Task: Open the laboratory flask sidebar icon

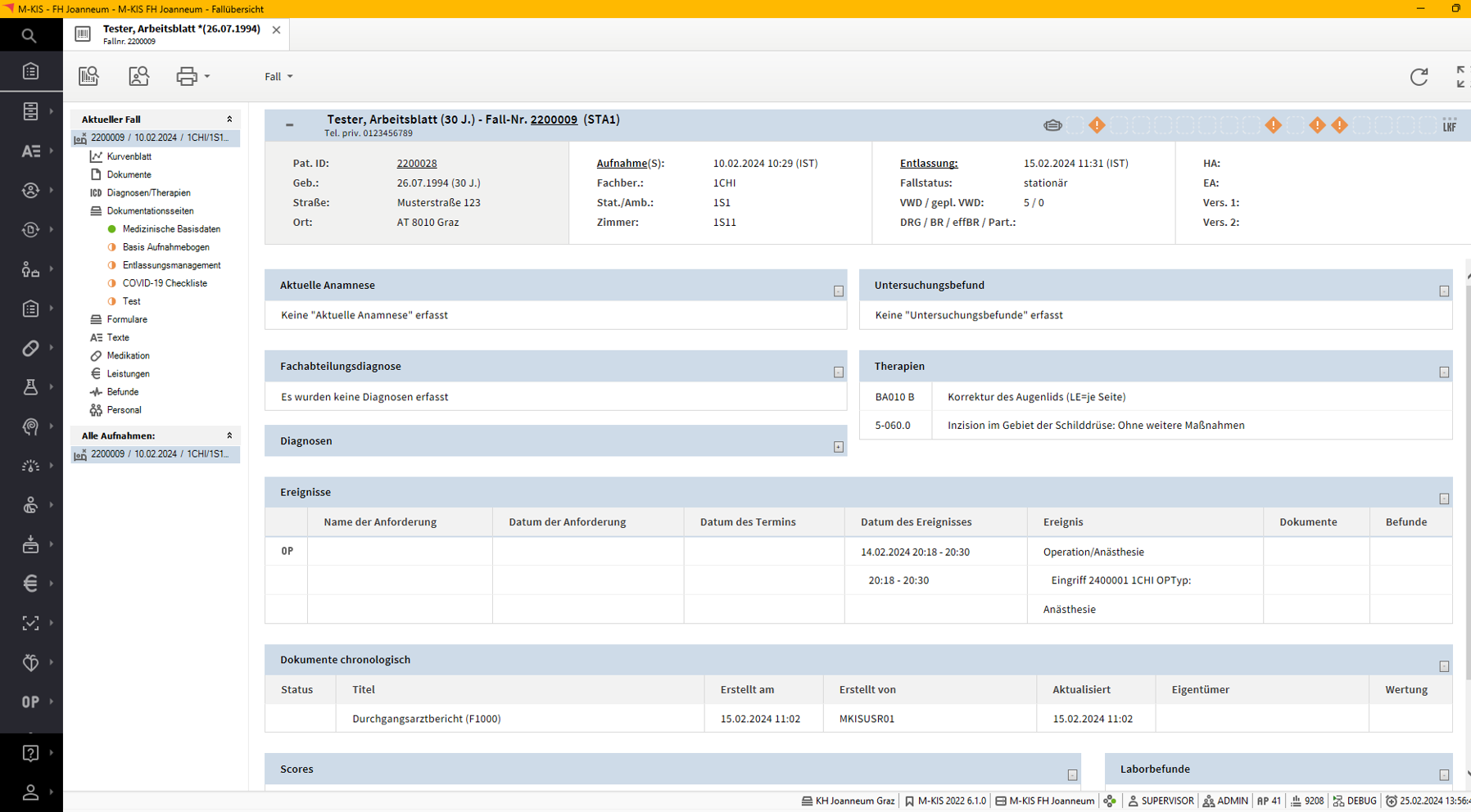Action: [30, 387]
